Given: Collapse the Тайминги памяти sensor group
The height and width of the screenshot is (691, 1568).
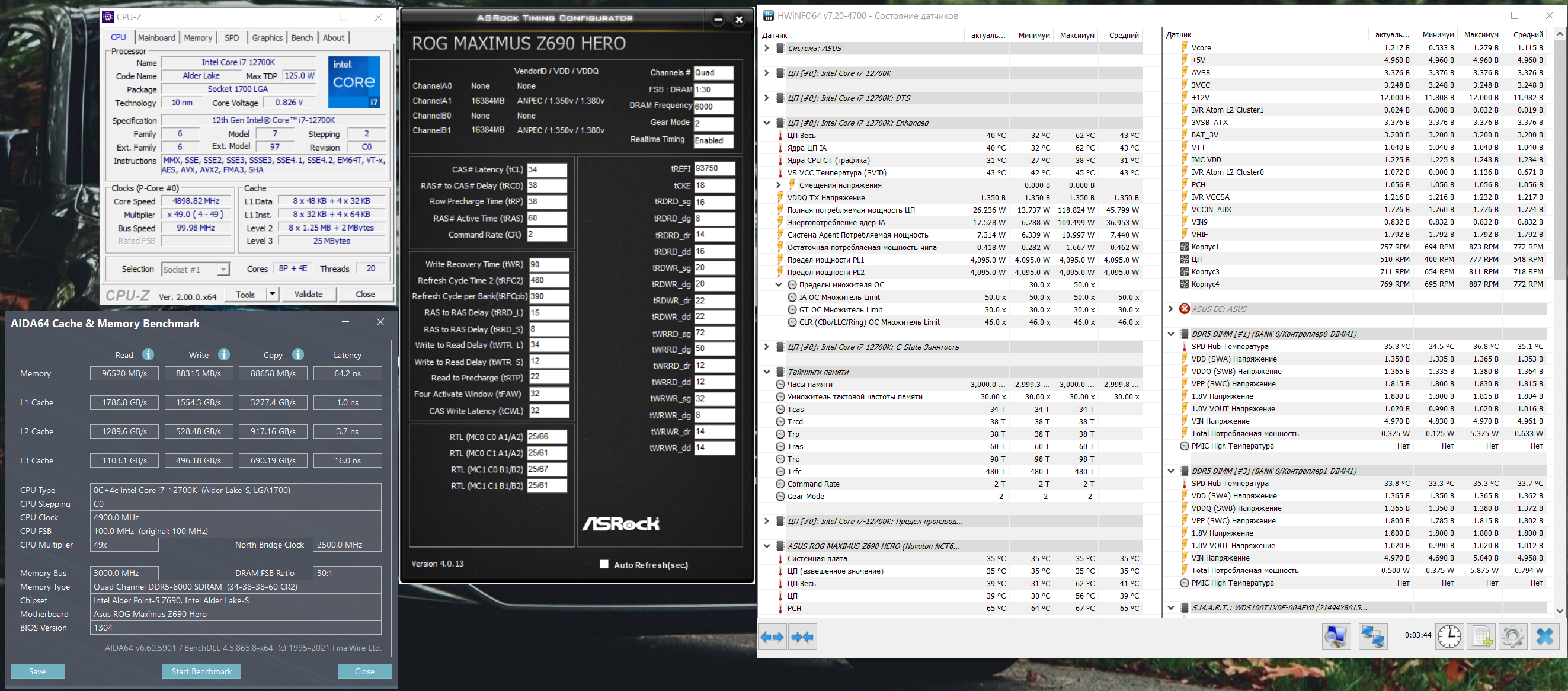Looking at the screenshot, I should tap(766, 372).
